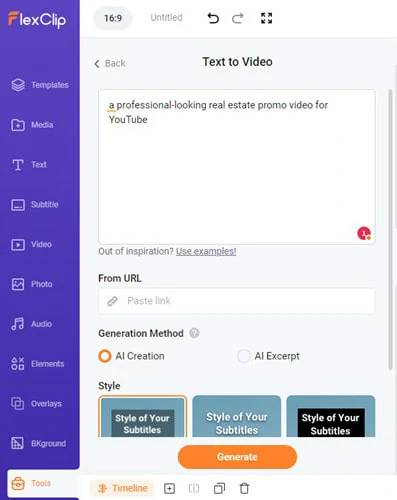
Task: Redo the last action
Action: [238, 18]
